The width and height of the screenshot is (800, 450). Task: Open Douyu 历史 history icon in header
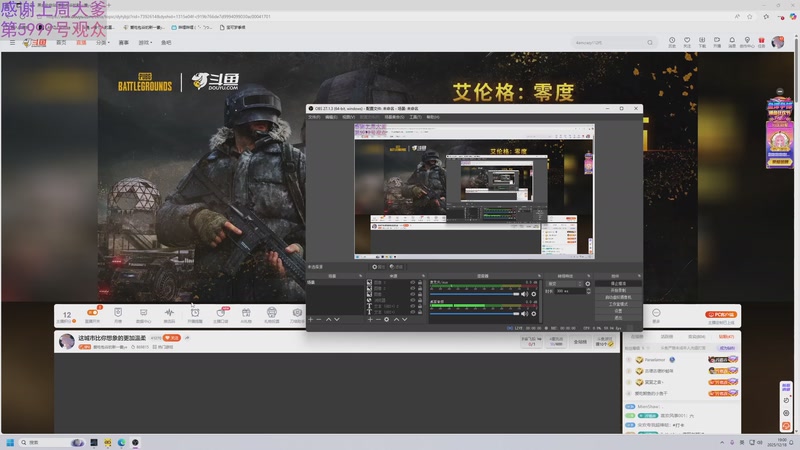672,42
